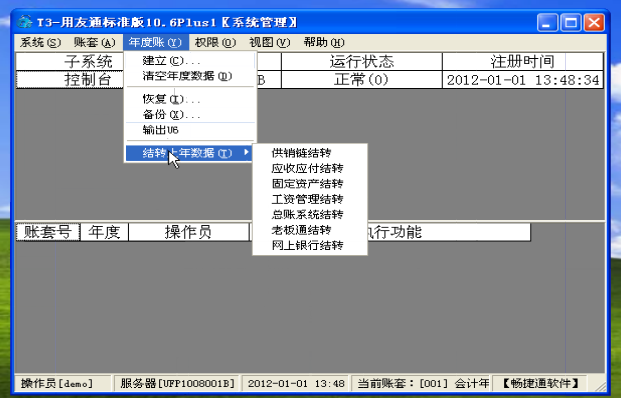This screenshot has width=621, height=398.
Task: Click the 正常(0) status cell
Action: point(362,80)
